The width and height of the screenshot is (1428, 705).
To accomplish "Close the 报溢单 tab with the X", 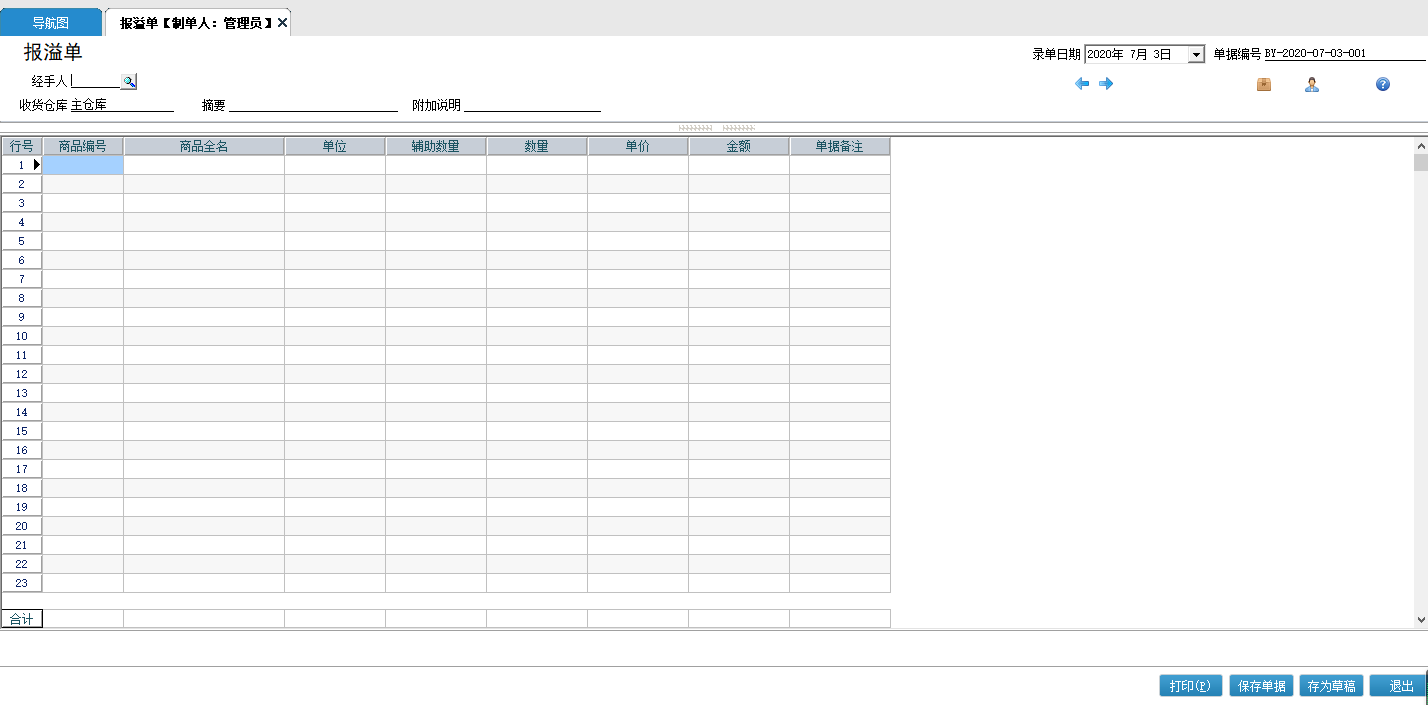I will [x=283, y=22].
